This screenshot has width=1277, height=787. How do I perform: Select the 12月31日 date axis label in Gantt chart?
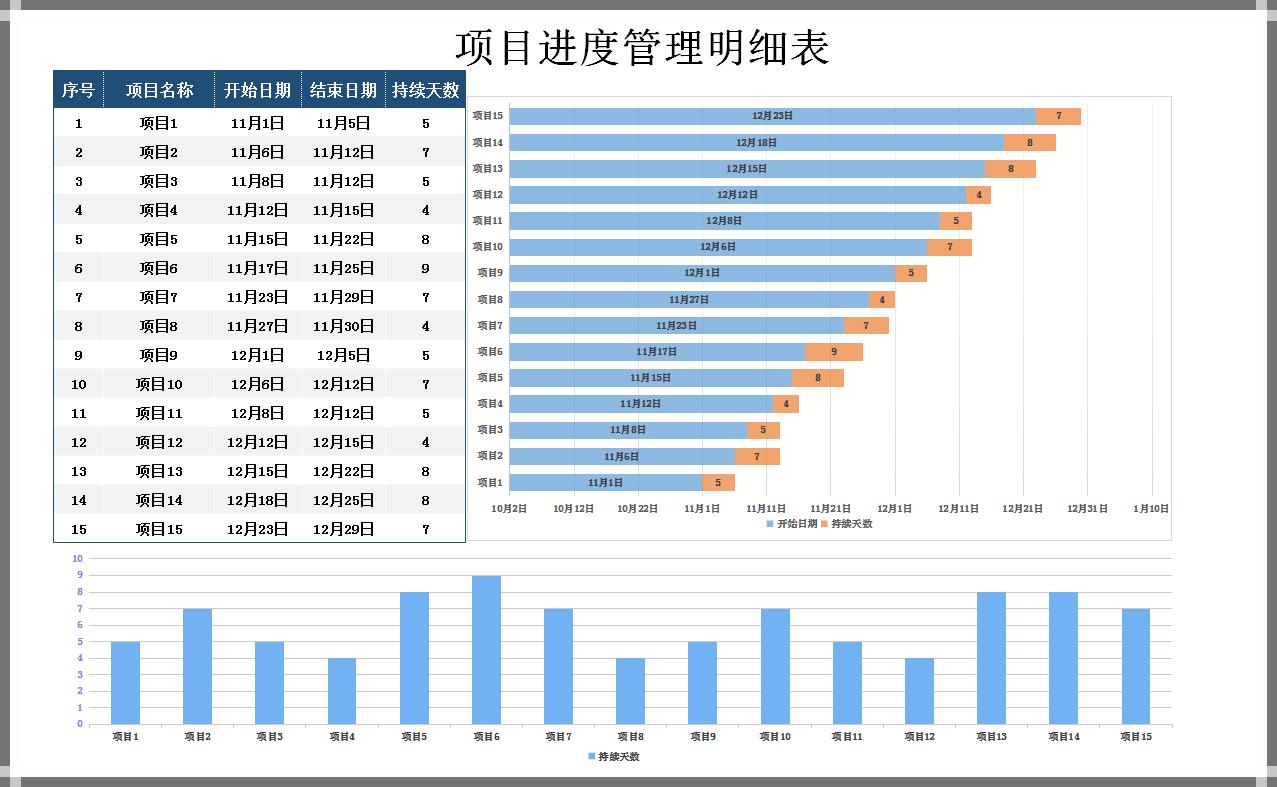point(1087,508)
